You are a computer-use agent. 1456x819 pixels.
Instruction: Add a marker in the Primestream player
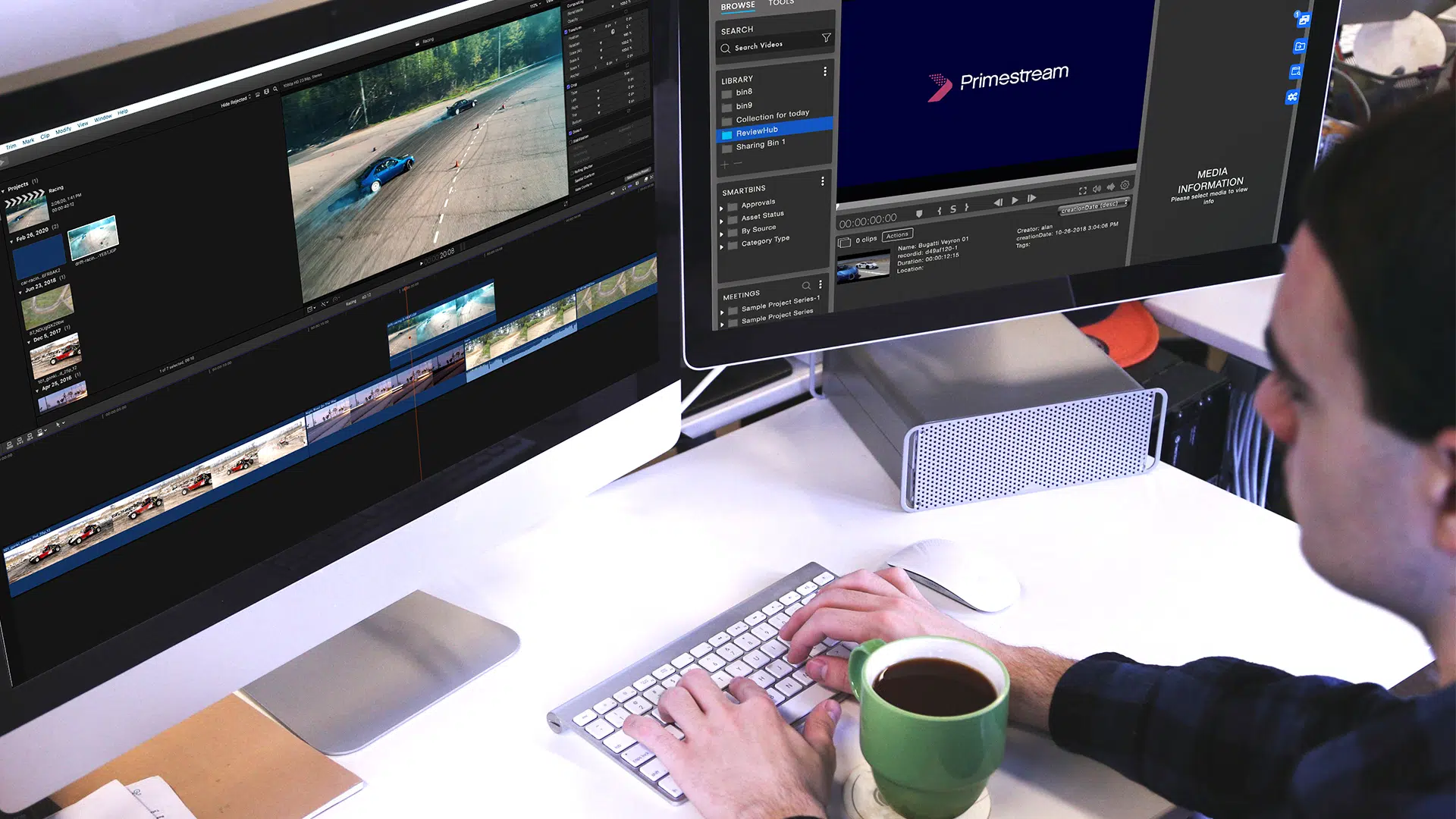click(x=919, y=213)
